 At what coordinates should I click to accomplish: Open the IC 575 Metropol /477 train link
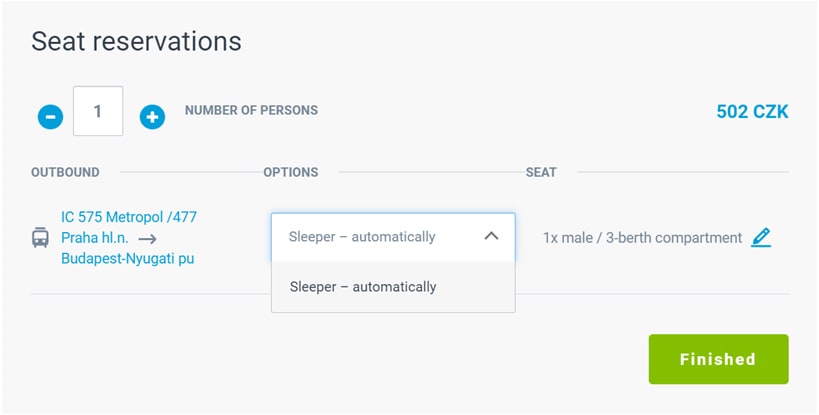click(129, 217)
